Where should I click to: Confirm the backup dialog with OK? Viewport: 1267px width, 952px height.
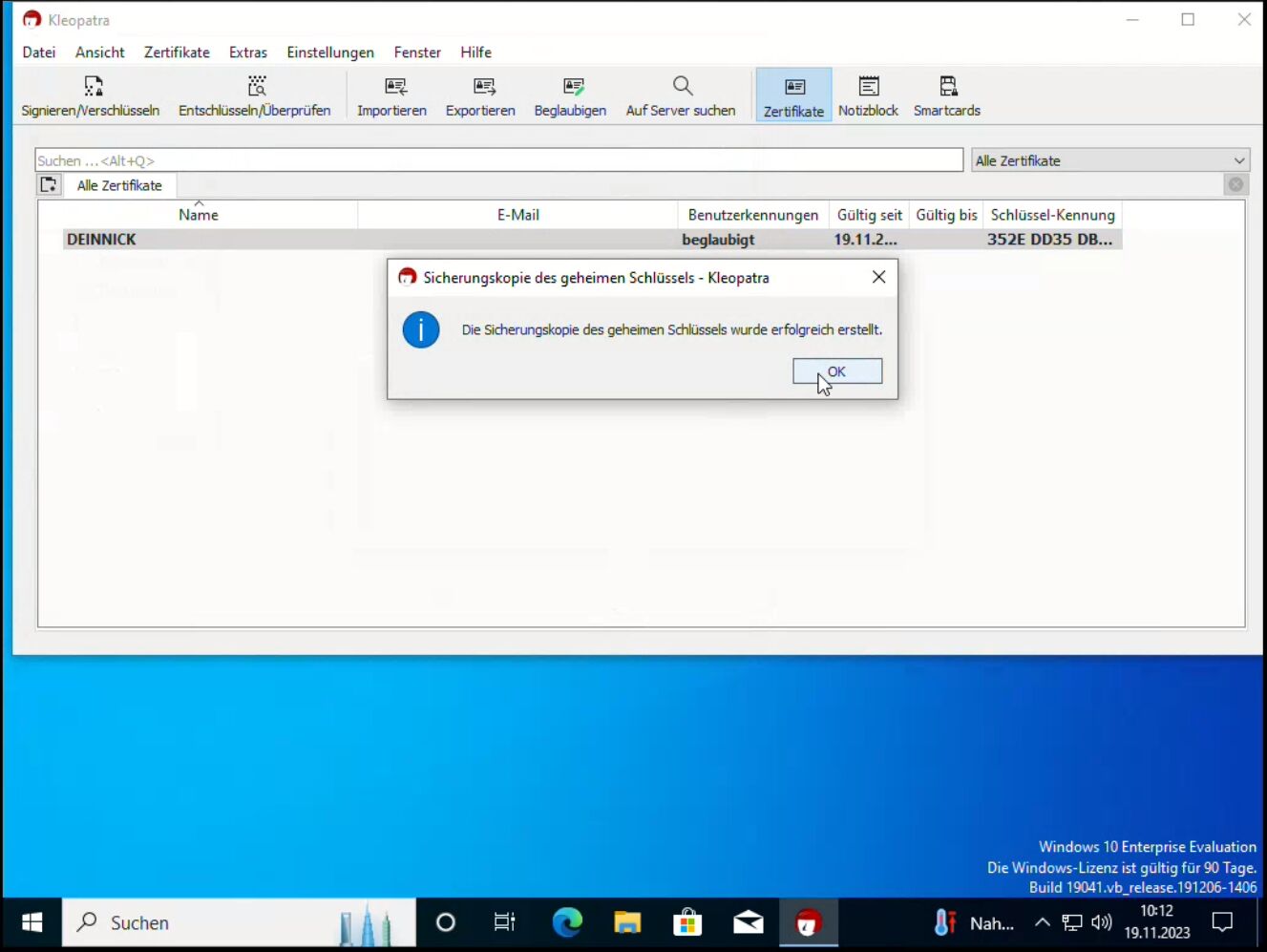[837, 371]
